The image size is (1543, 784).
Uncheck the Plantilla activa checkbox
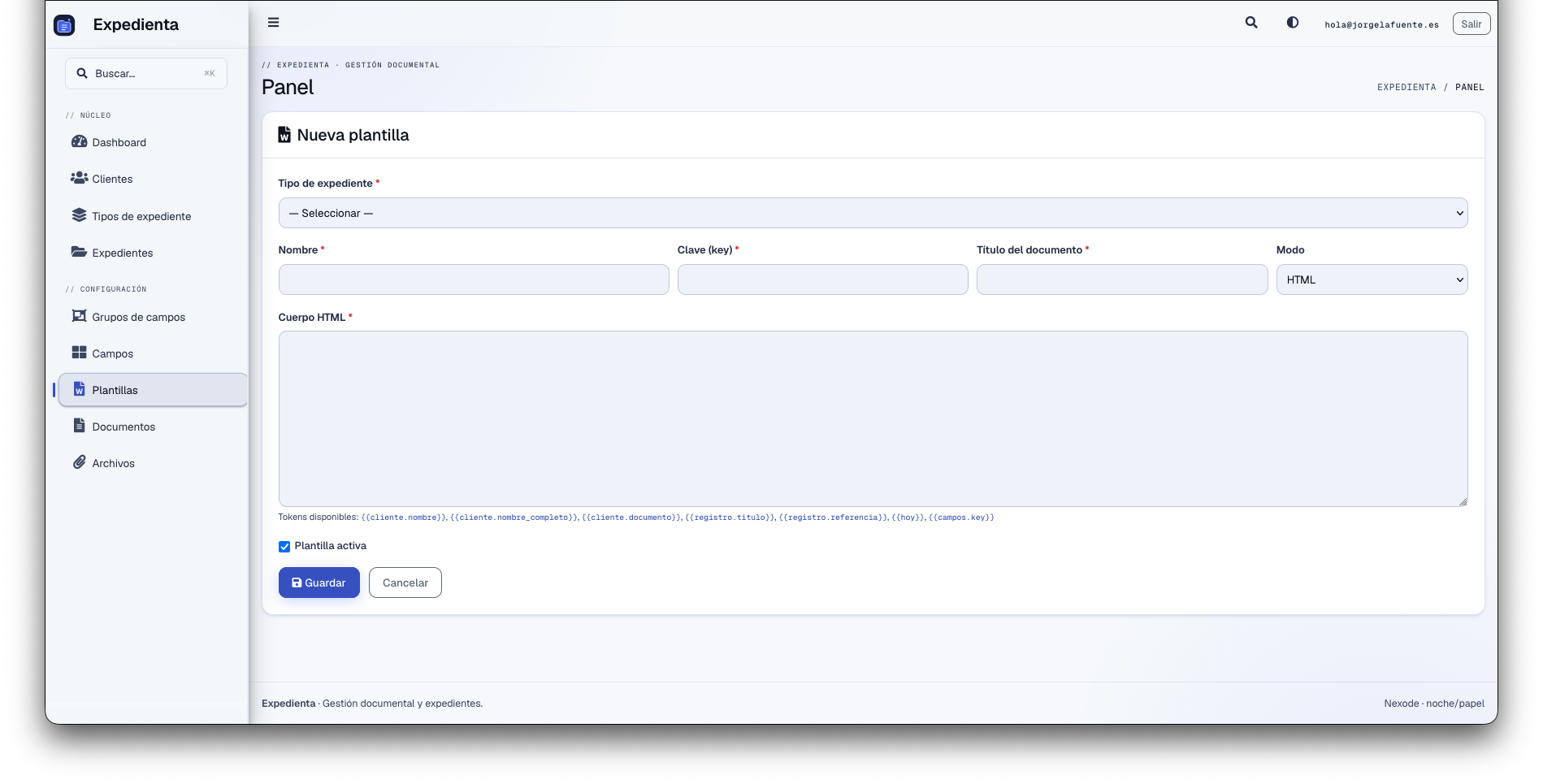point(284,547)
